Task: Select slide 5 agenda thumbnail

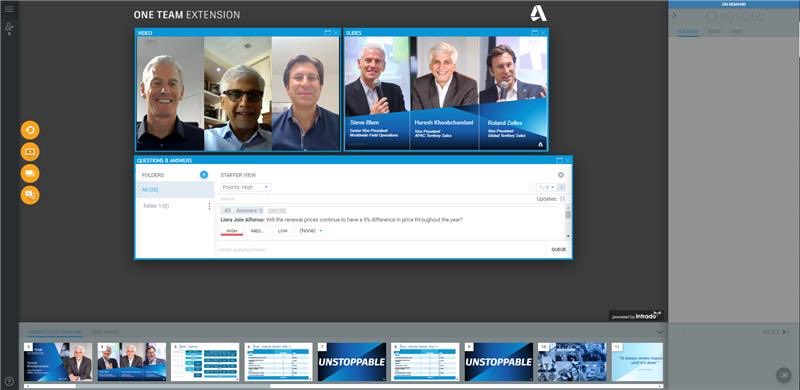Action: (205, 362)
